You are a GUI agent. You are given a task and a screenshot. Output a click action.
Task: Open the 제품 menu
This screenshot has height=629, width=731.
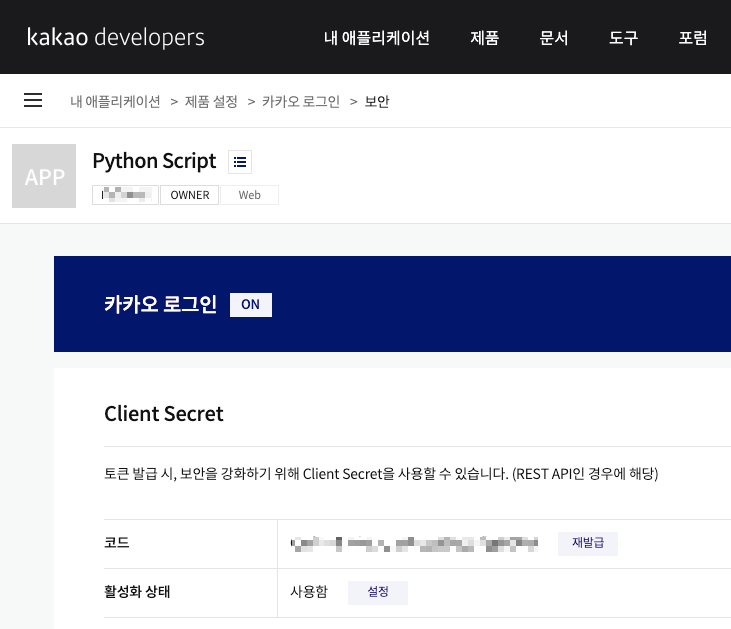(x=484, y=38)
